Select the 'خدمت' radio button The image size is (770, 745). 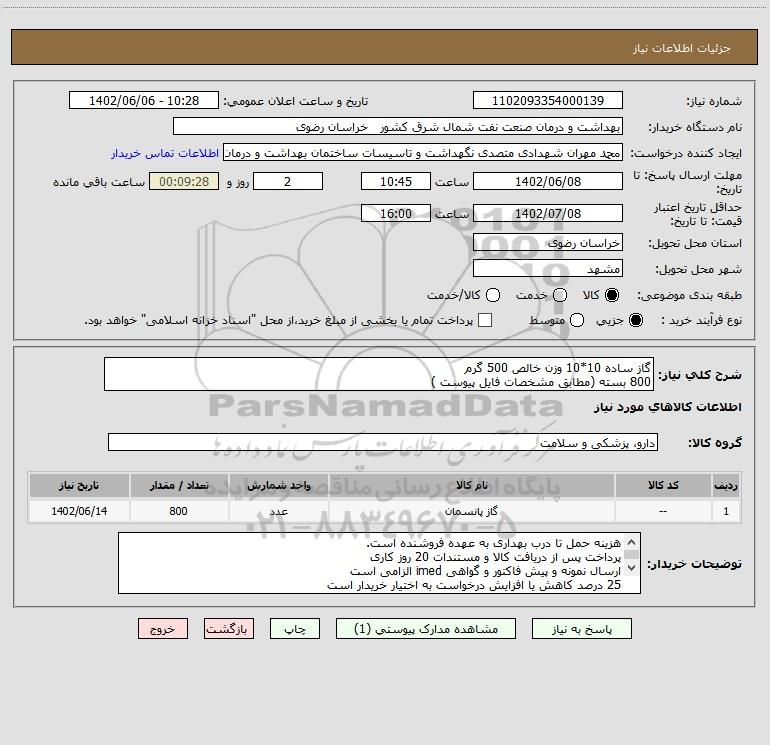coord(560,295)
